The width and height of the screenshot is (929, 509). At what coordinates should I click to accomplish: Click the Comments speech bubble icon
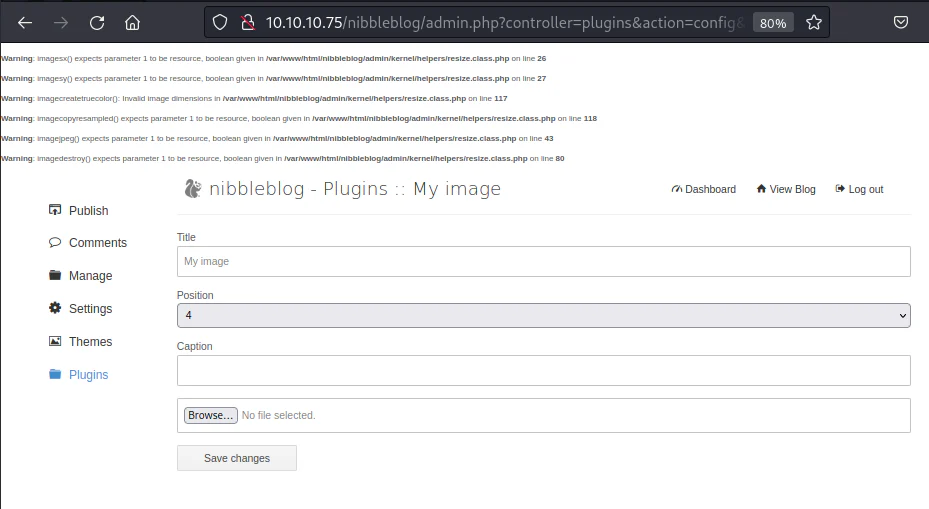point(55,242)
